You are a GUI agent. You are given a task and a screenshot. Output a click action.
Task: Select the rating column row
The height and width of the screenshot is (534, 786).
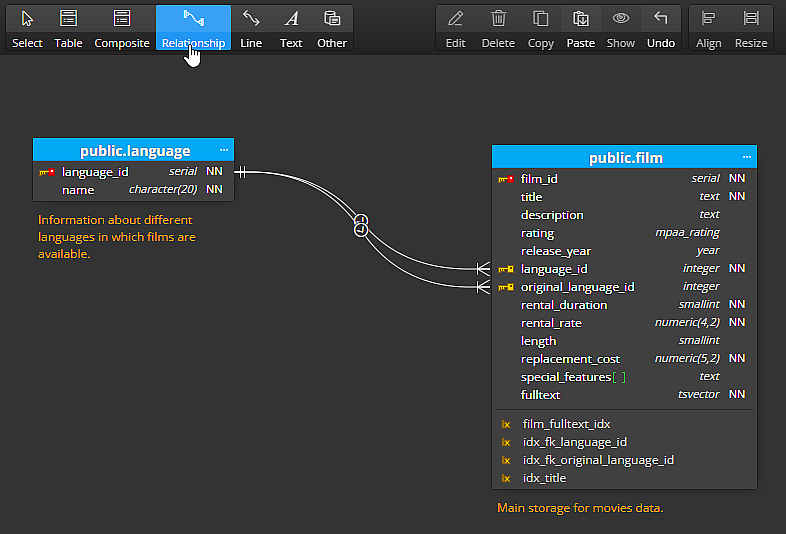click(625, 233)
